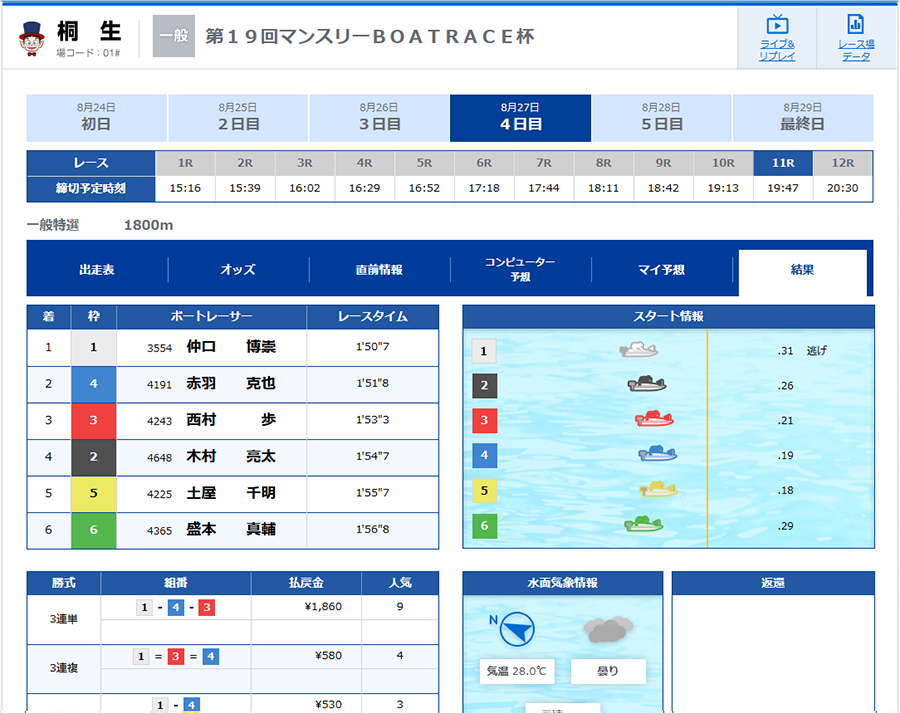Click start timing .31 逃げ
The height and width of the screenshot is (713, 900).
pyautogui.click(x=802, y=351)
